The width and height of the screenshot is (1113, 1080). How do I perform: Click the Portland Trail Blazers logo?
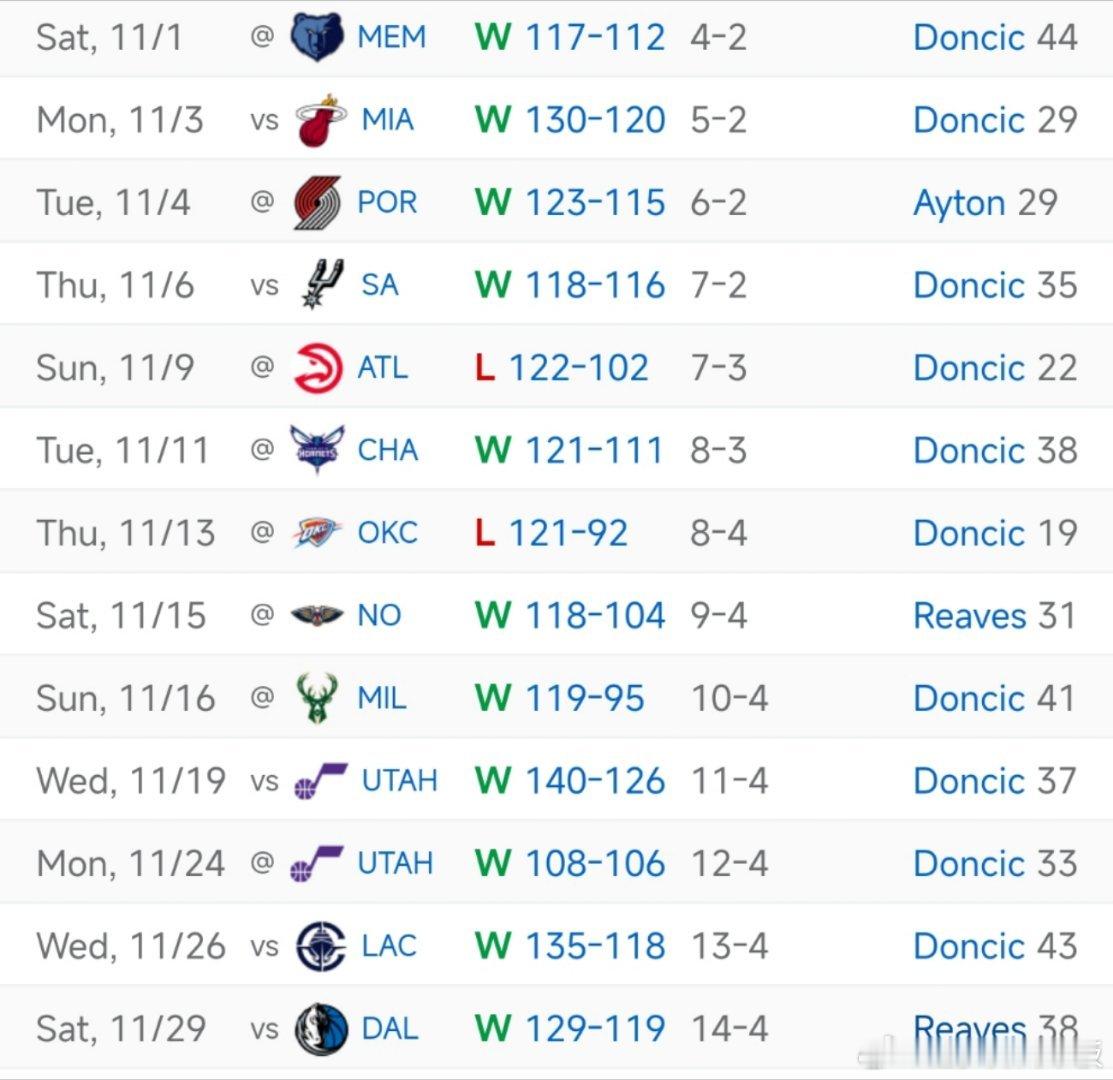(x=318, y=203)
